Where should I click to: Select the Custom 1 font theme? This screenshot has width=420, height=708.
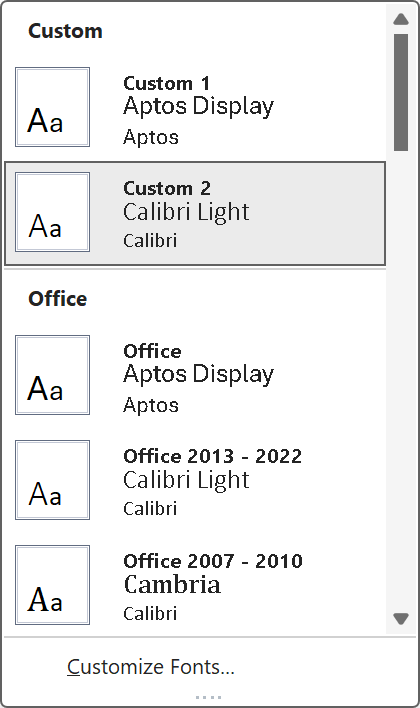click(195, 107)
